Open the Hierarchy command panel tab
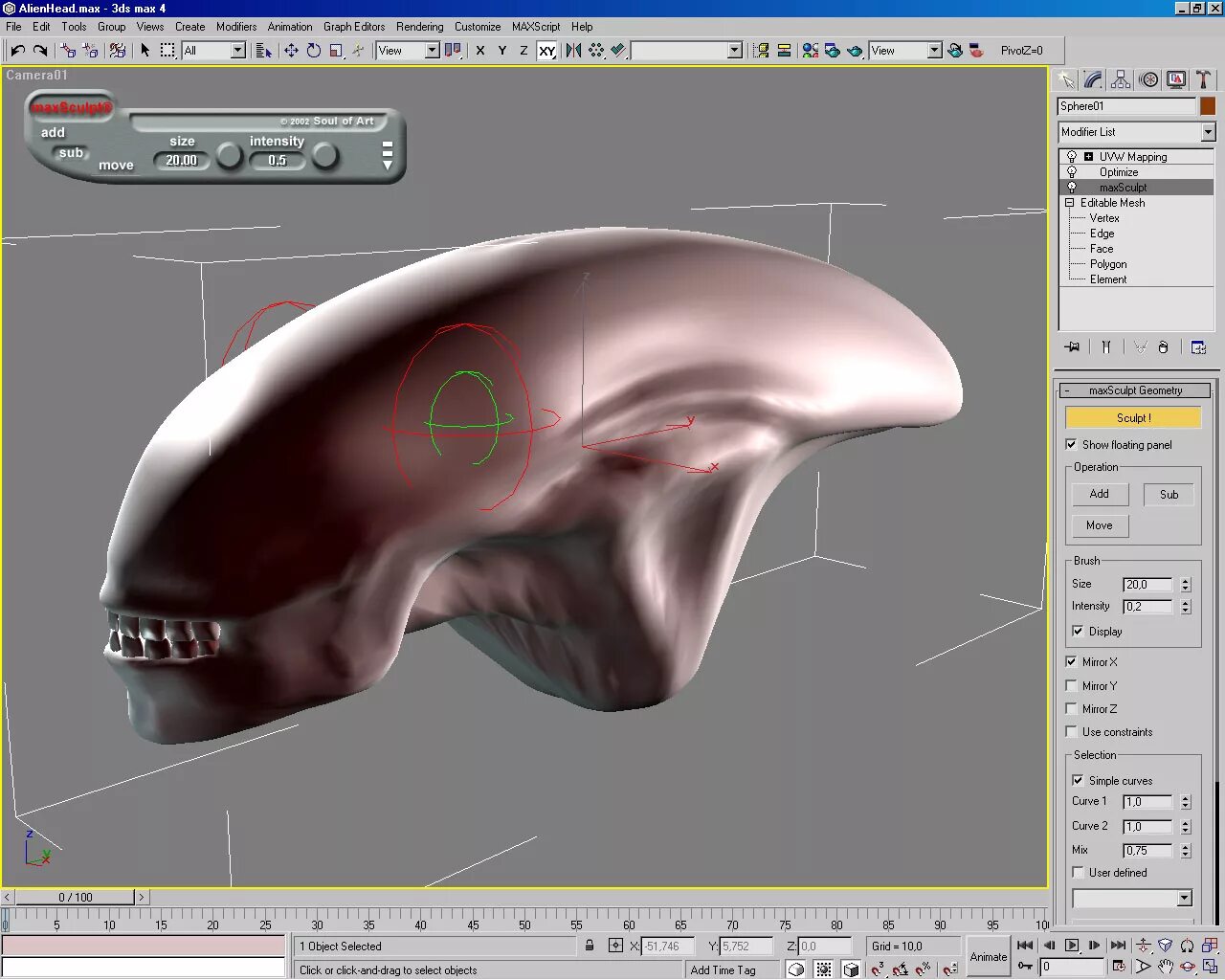 tap(1121, 80)
